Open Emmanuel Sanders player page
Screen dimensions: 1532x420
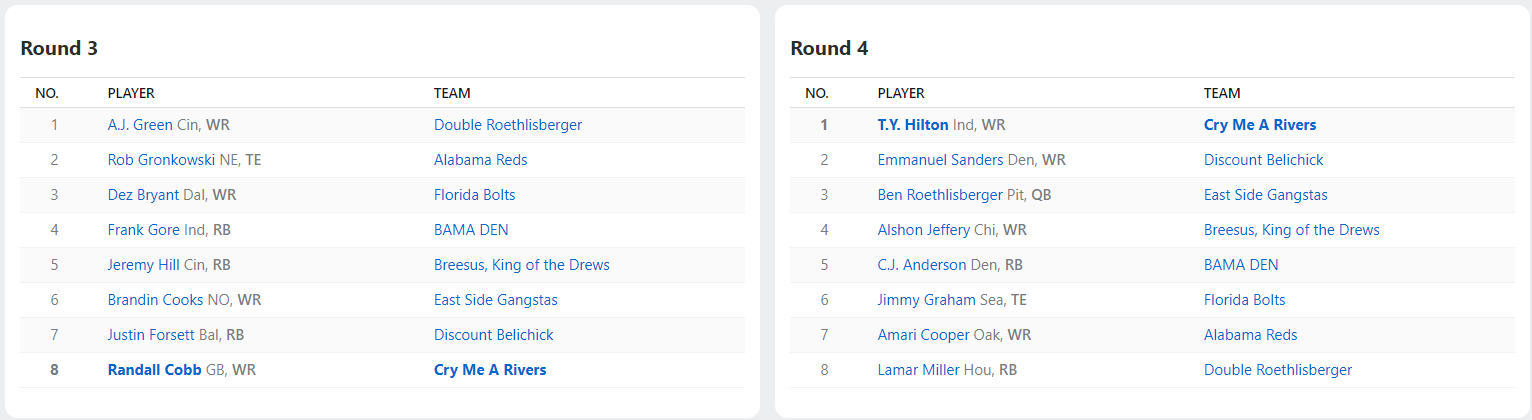940,160
